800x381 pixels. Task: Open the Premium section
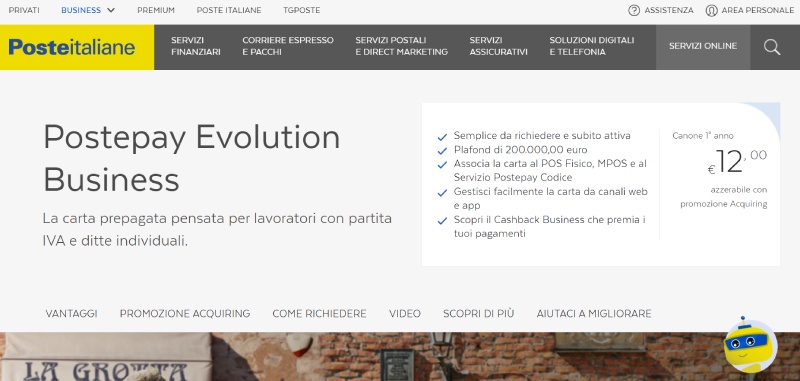coord(156,10)
